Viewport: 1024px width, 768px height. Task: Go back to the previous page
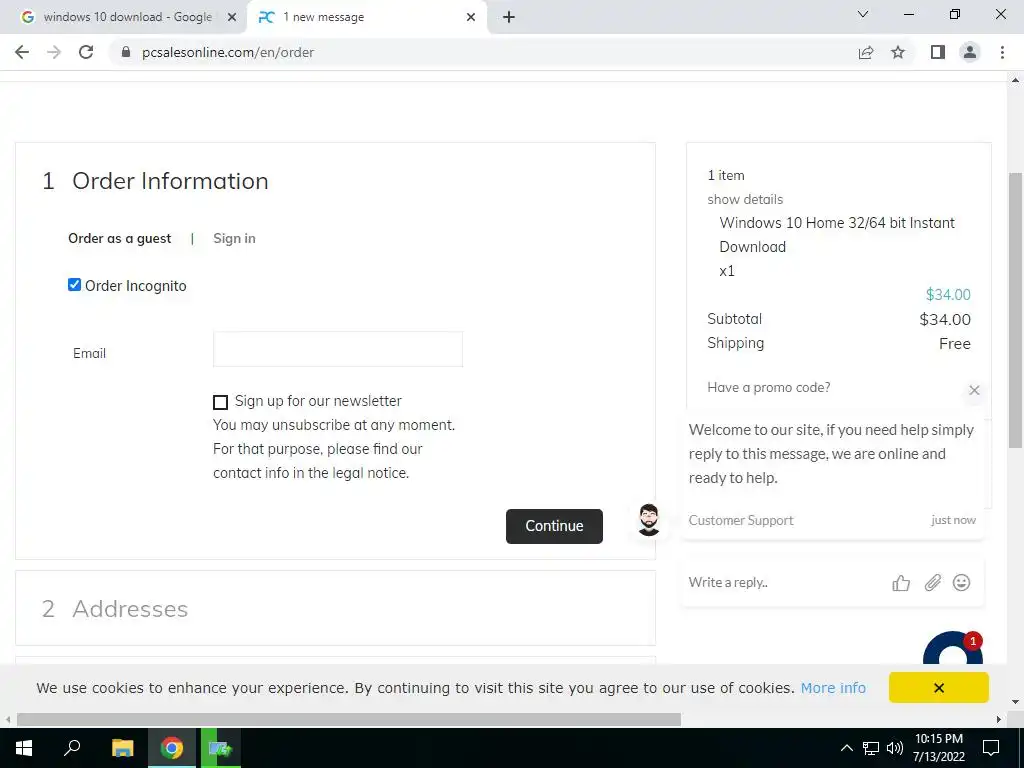pos(22,52)
